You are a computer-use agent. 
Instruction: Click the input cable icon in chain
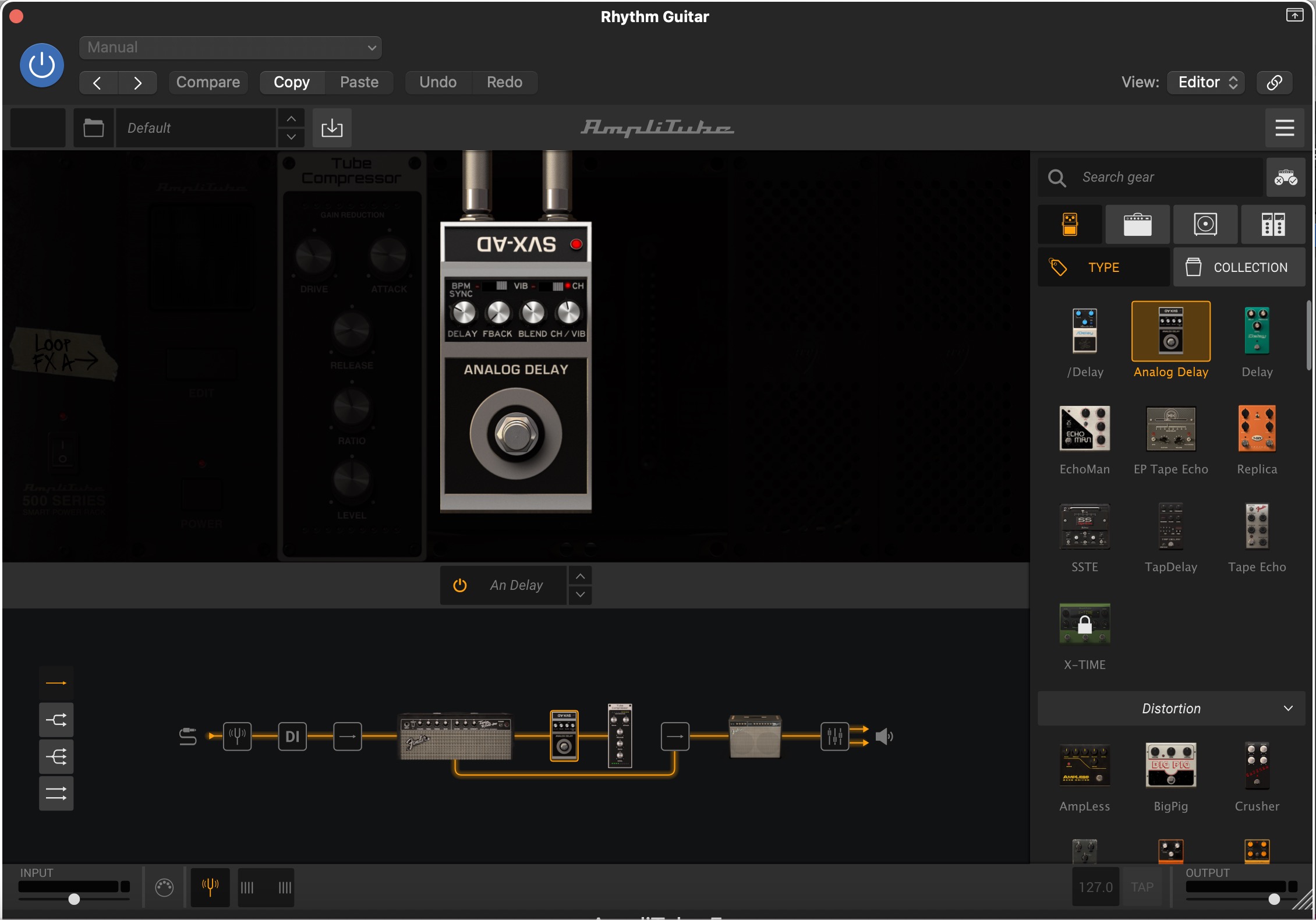pos(188,737)
